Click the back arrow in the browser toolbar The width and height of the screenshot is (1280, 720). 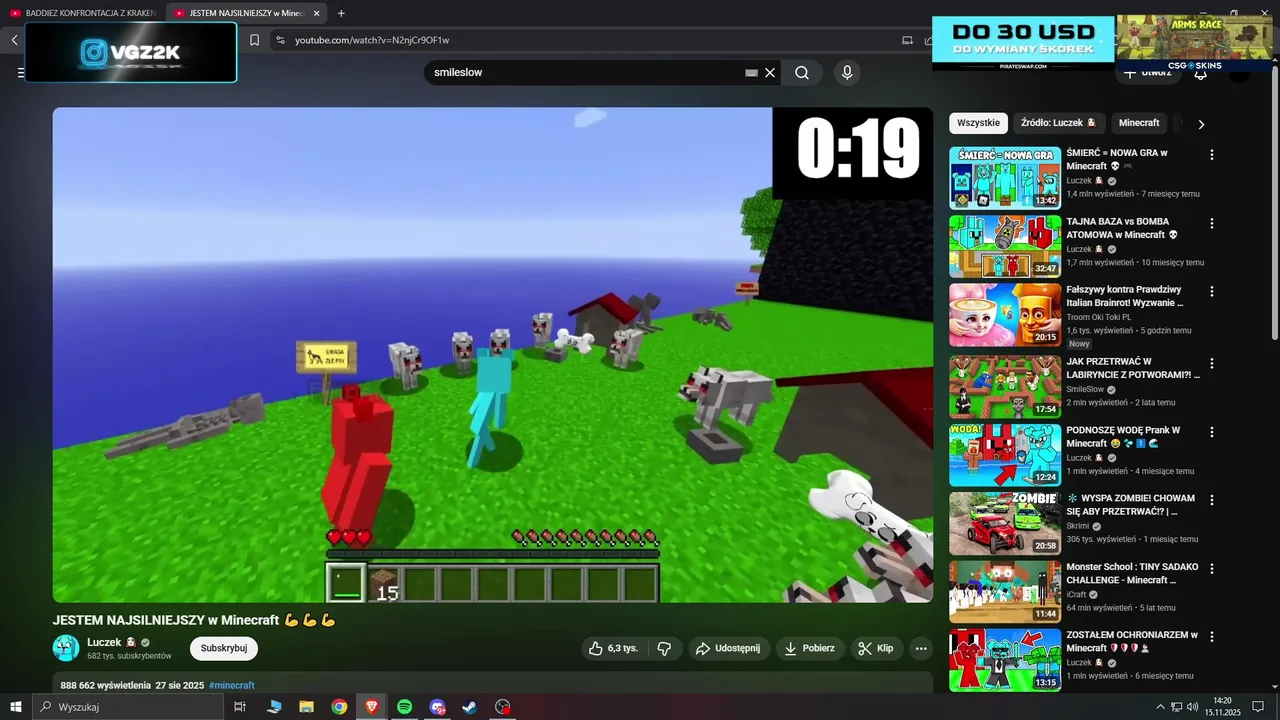click(14, 40)
